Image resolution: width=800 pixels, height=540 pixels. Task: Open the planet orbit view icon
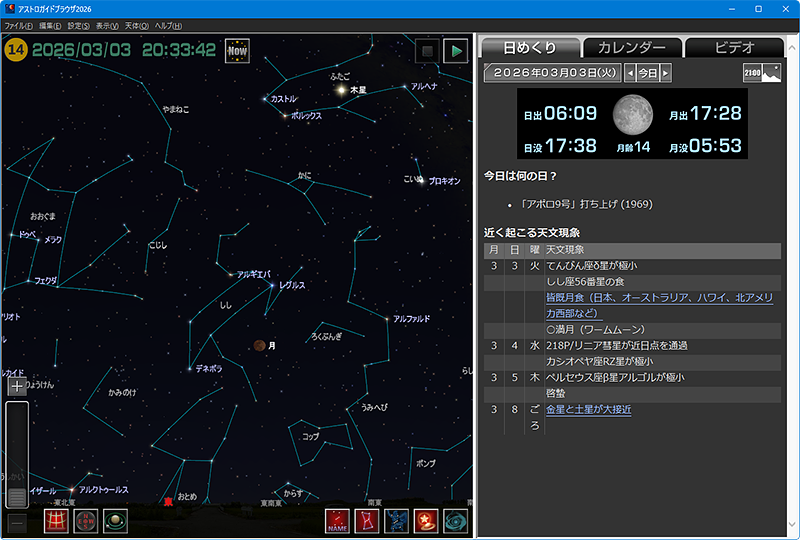[115, 521]
